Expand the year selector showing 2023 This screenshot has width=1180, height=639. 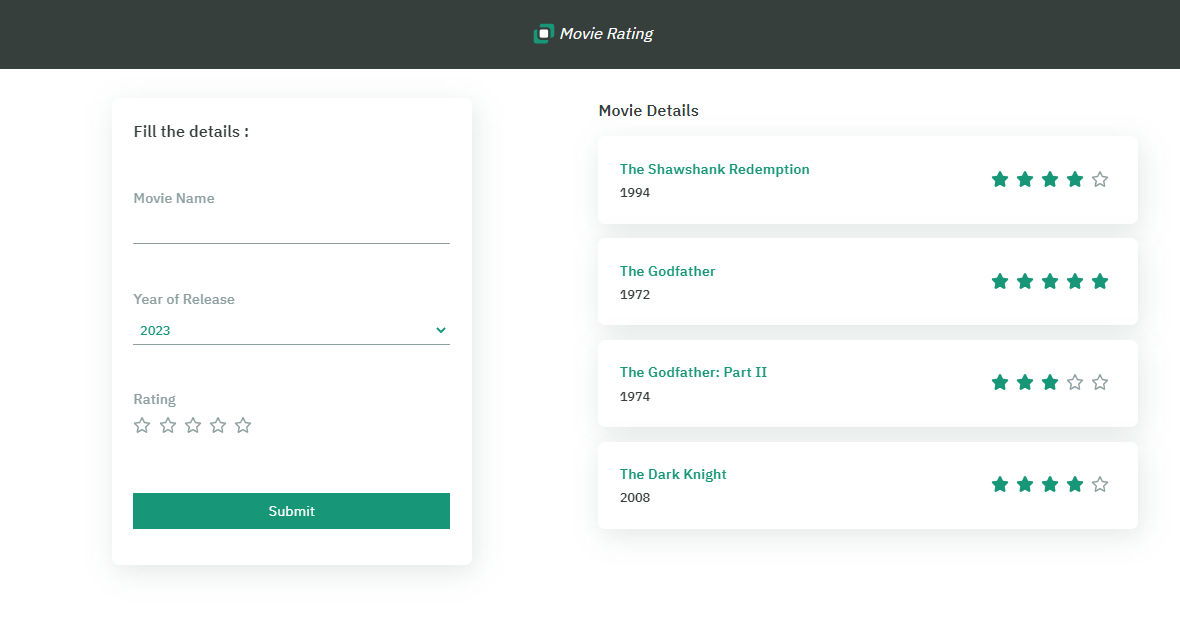(291, 330)
